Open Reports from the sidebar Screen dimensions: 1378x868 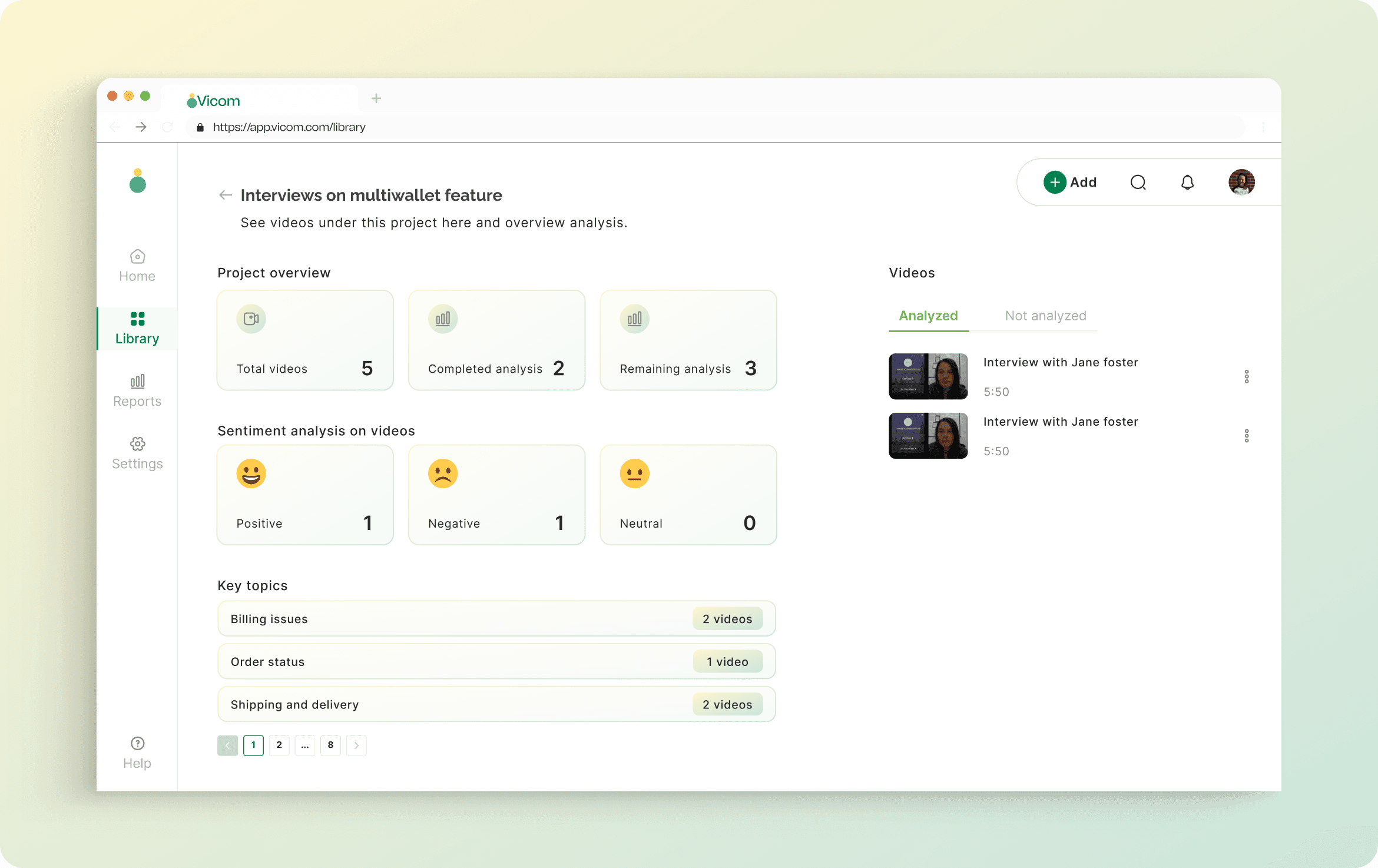tap(137, 390)
